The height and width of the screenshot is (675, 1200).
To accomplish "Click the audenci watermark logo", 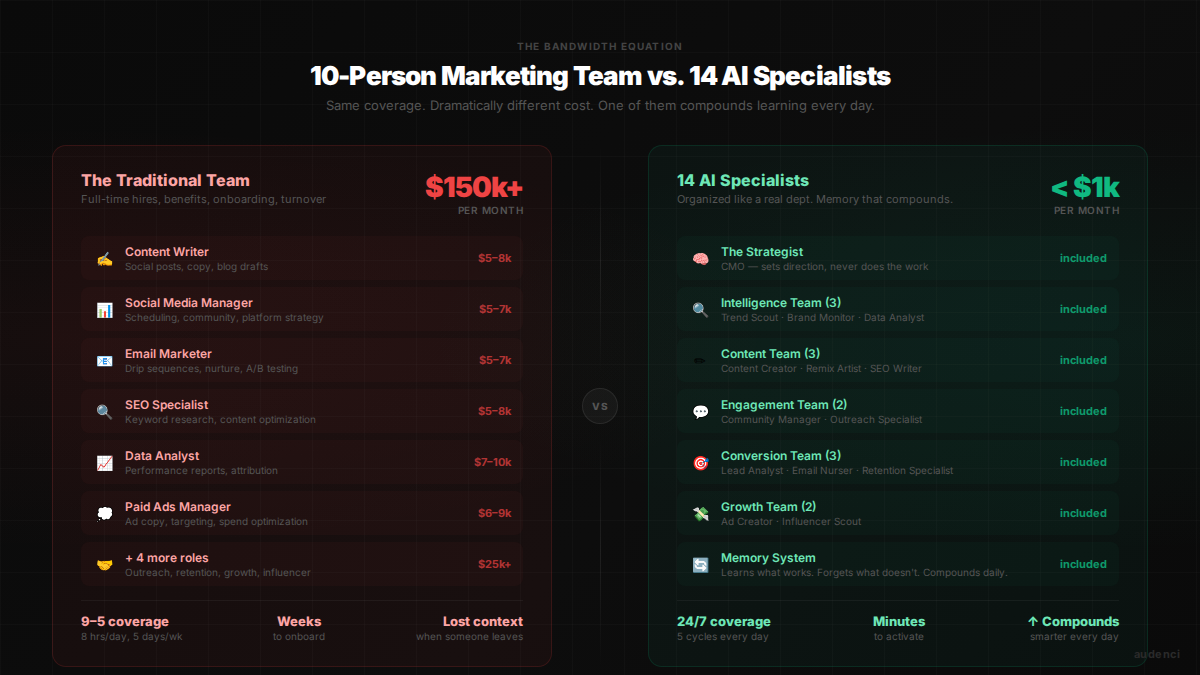I will 1157,654.
